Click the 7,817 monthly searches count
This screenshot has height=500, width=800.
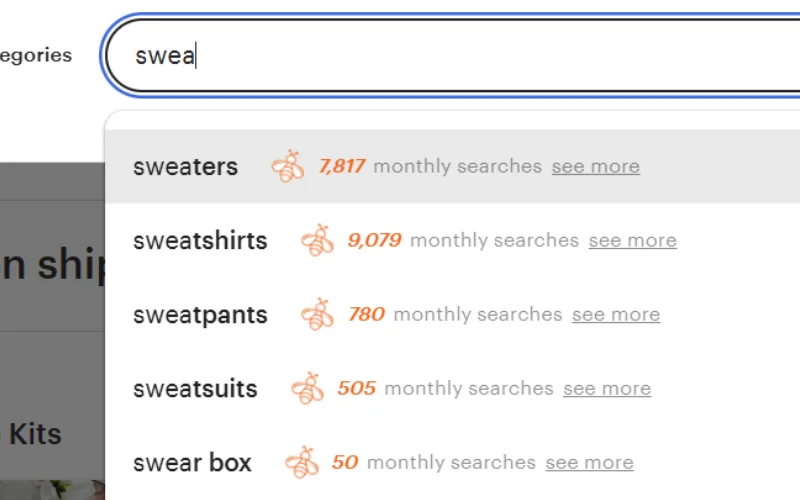[x=342, y=166]
